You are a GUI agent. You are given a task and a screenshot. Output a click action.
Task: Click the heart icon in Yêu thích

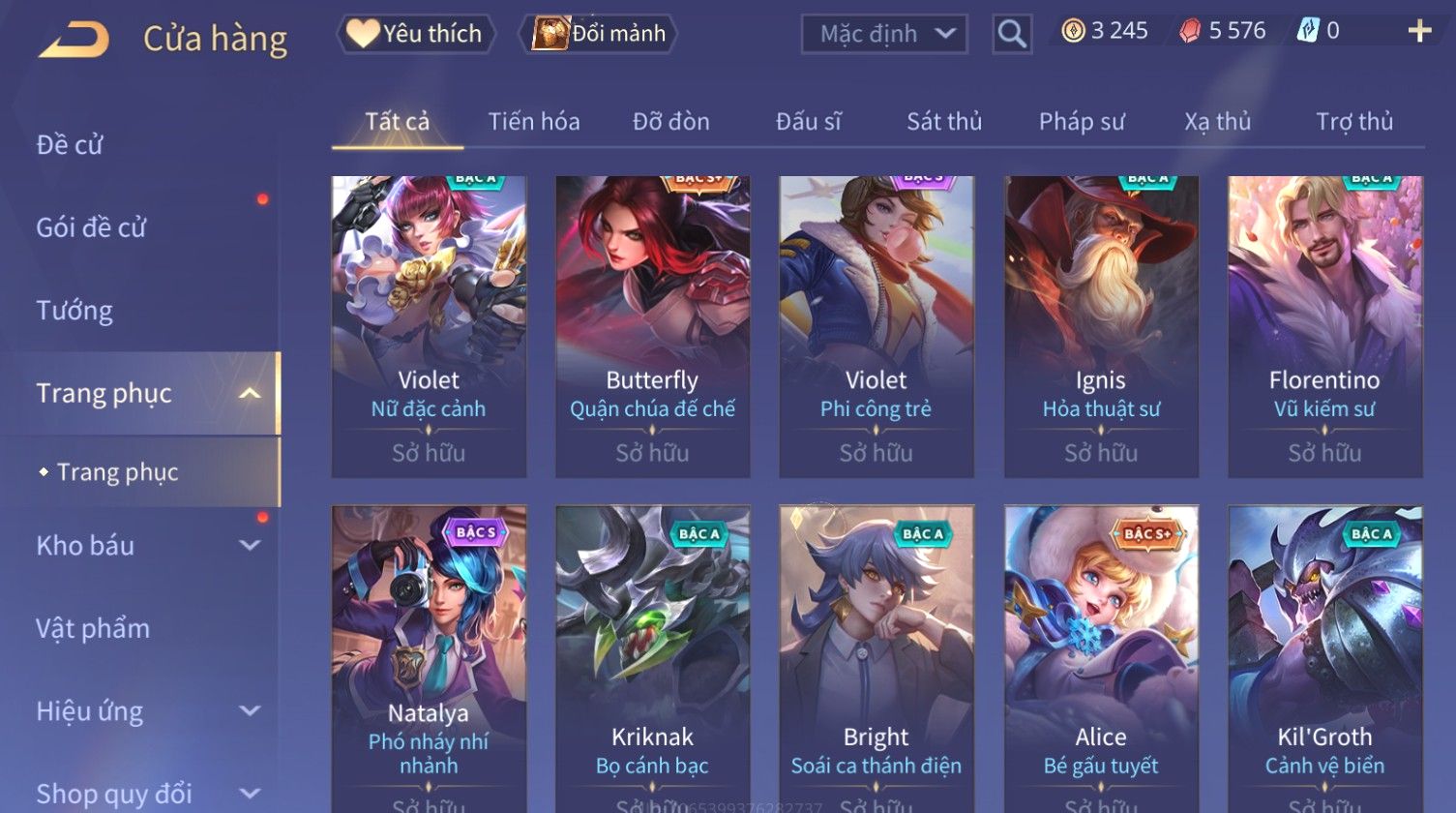[x=362, y=33]
